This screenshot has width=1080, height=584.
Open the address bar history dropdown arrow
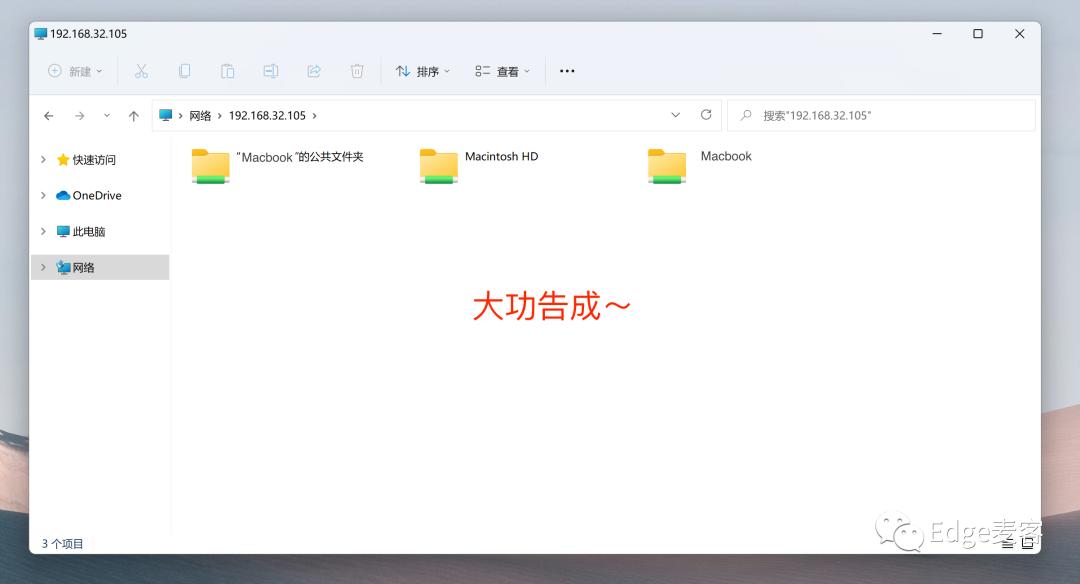[x=675, y=115]
